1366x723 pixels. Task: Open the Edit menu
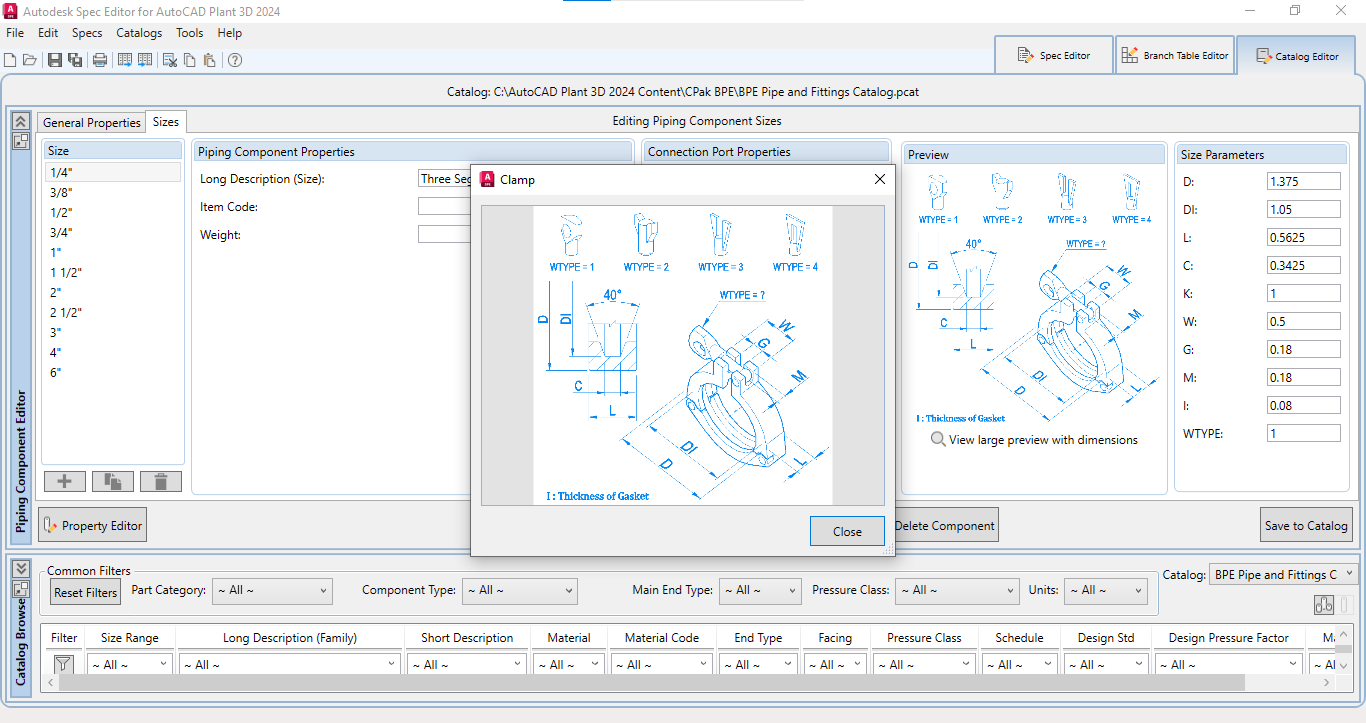[48, 33]
